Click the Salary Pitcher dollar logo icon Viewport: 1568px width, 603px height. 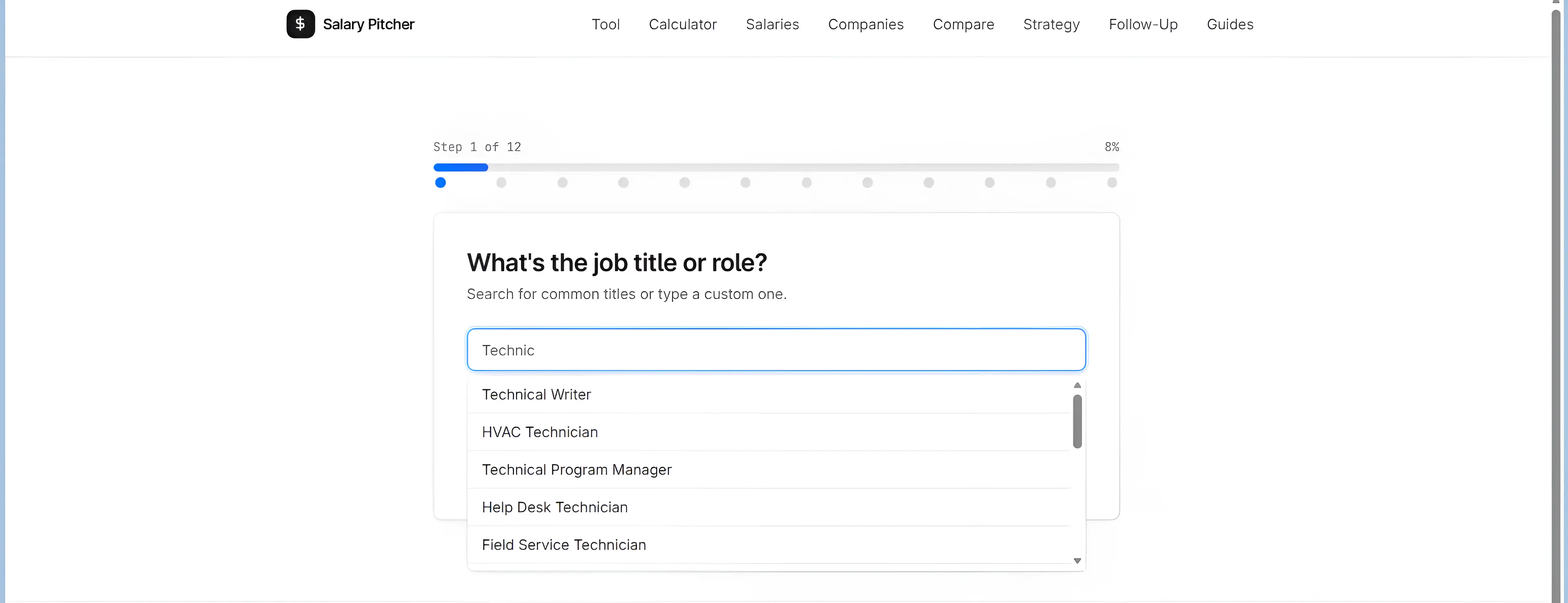pyautogui.click(x=301, y=25)
